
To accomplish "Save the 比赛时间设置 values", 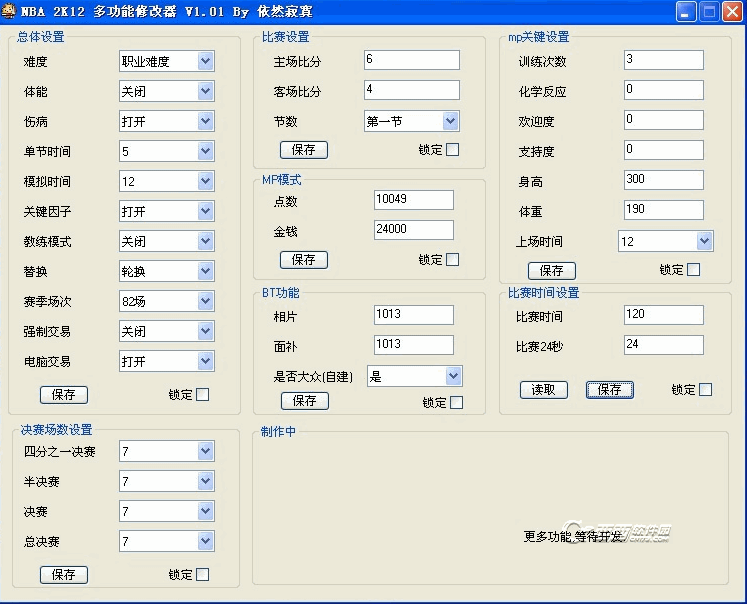I will (x=610, y=390).
